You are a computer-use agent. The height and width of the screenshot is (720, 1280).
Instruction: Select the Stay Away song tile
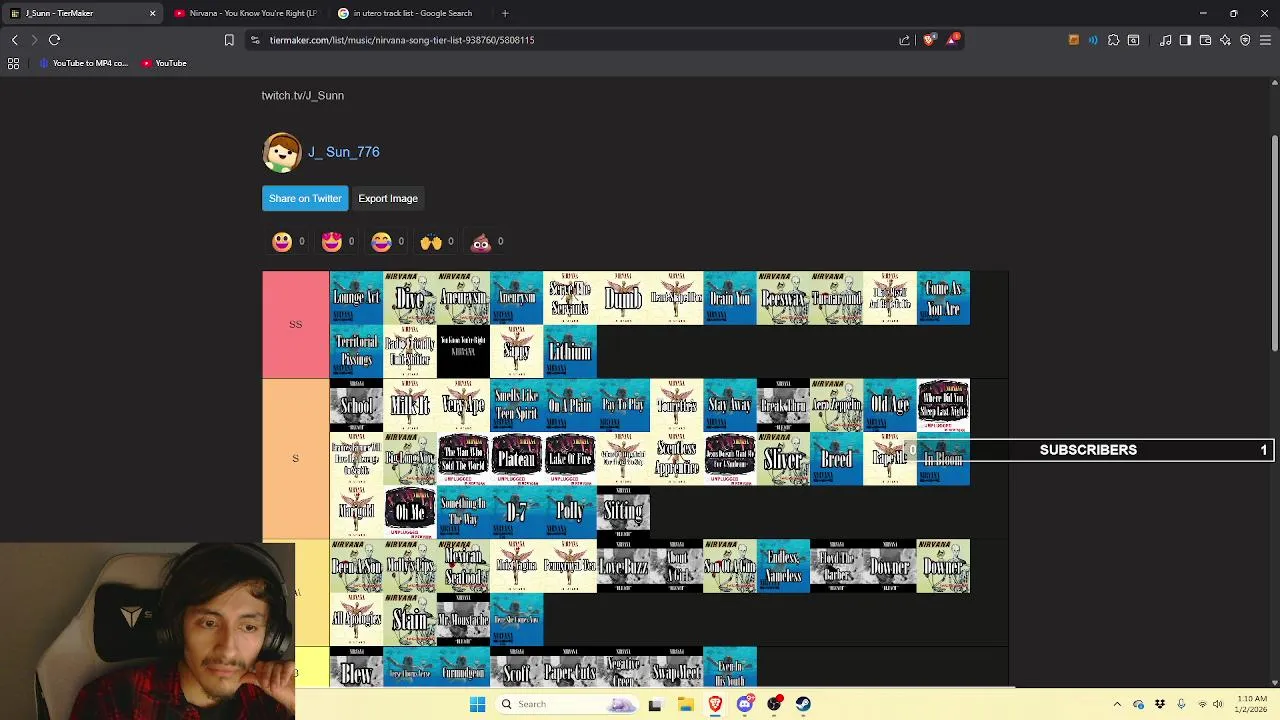(x=730, y=405)
